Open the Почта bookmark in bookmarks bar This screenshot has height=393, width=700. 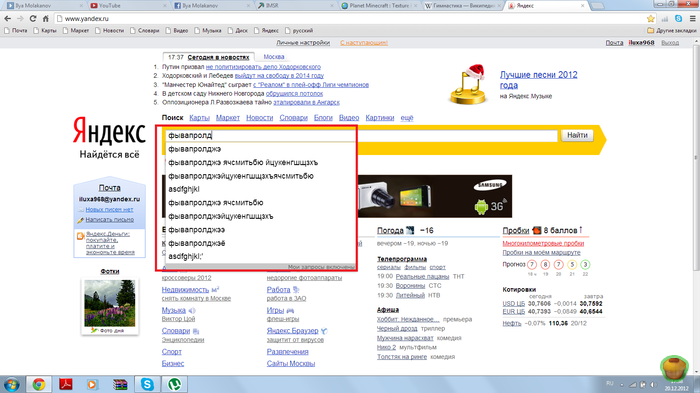16,30
